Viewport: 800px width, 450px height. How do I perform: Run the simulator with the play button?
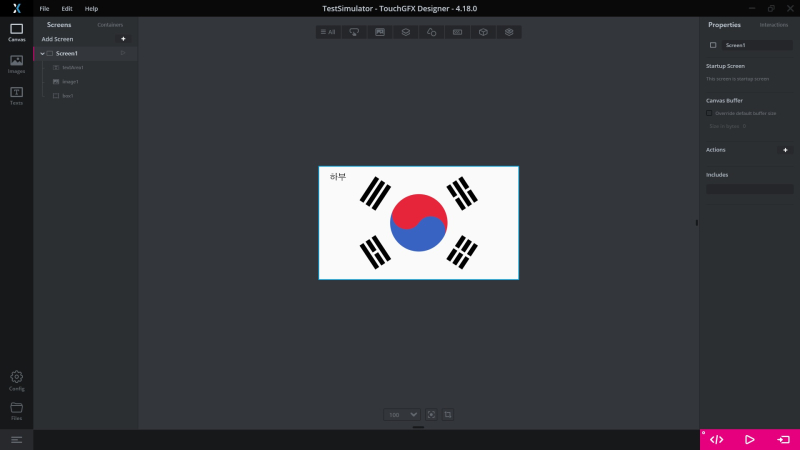pyautogui.click(x=750, y=439)
